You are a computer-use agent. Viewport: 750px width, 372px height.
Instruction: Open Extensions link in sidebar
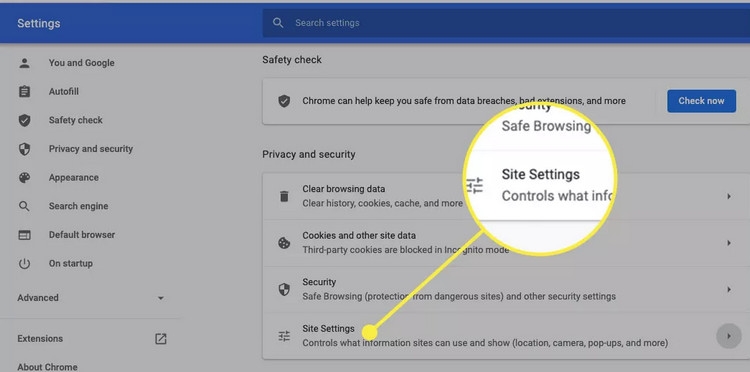40,339
